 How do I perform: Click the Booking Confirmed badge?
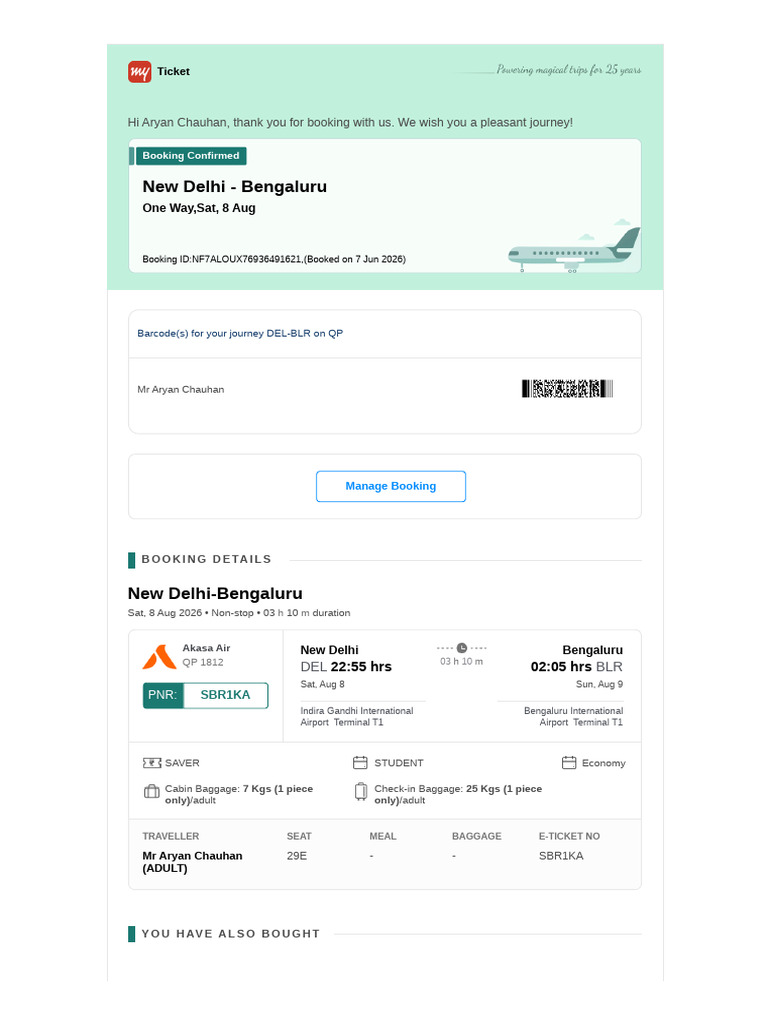[191, 155]
